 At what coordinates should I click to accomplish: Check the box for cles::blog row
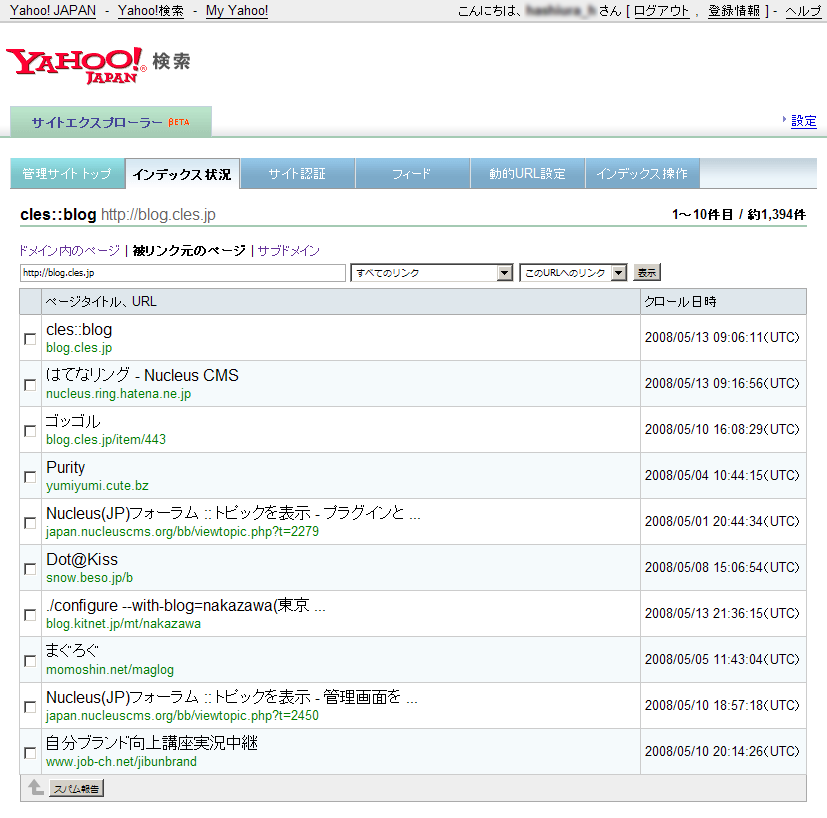[30, 339]
